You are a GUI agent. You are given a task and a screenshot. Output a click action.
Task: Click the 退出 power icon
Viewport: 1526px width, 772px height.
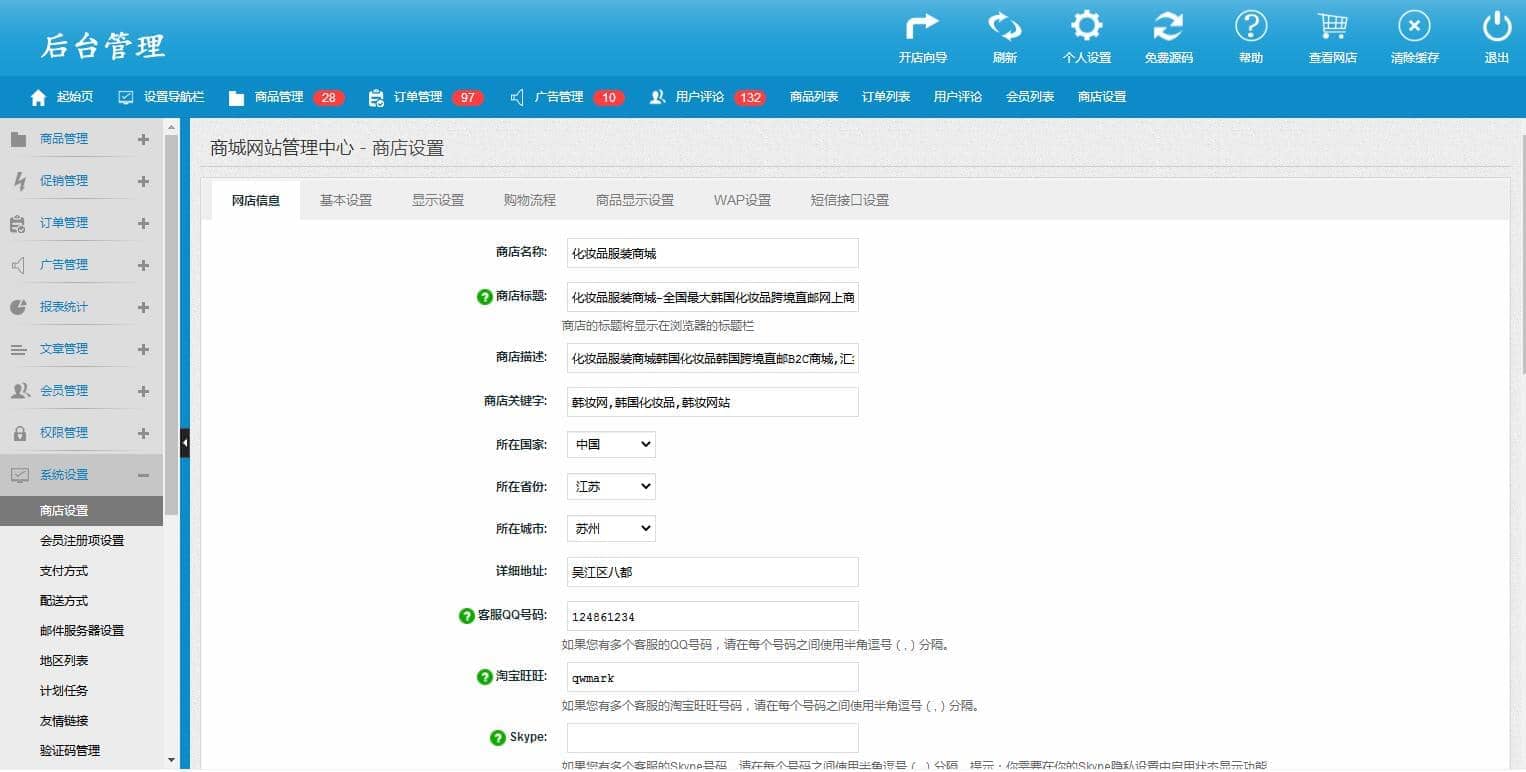click(1496, 27)
